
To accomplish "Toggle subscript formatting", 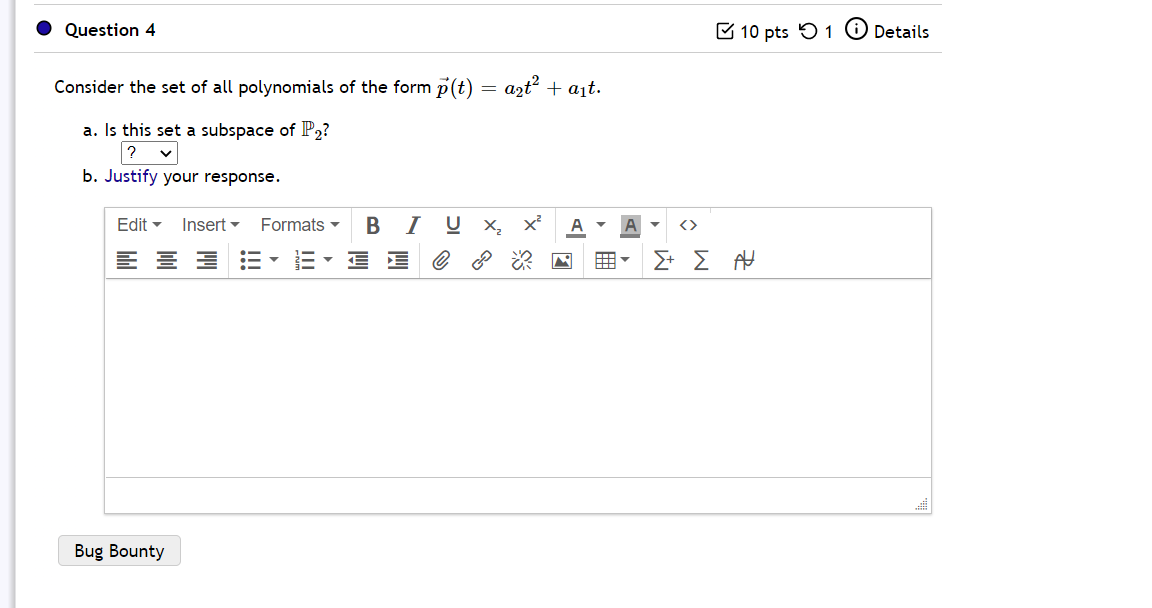I will coord(491,226).
